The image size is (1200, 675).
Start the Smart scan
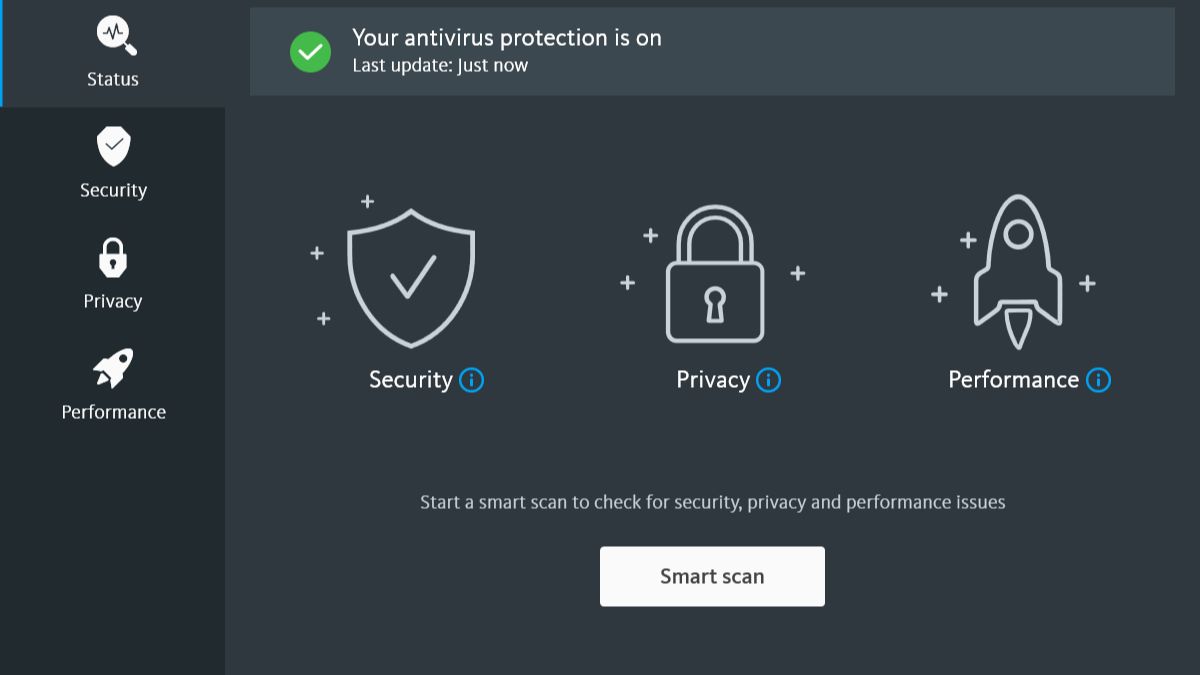[x=712, y=576]
